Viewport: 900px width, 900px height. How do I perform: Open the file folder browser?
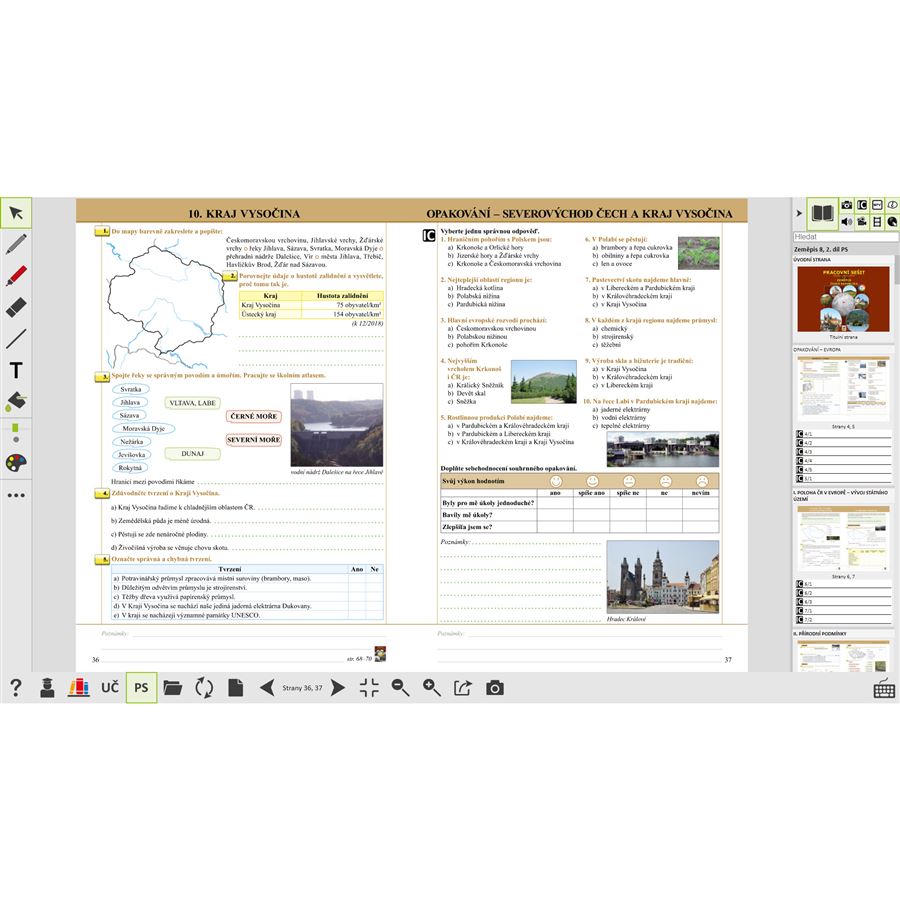click(172, 687)
